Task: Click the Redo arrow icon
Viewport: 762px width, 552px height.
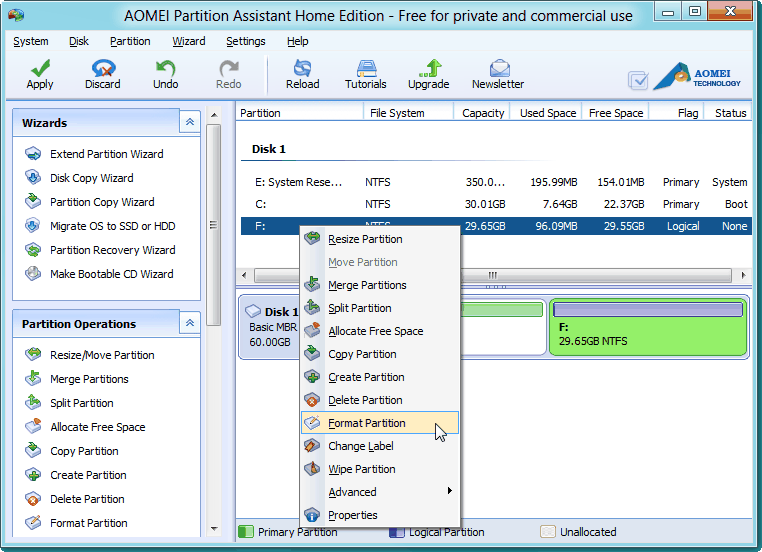Action: [228, 69]
